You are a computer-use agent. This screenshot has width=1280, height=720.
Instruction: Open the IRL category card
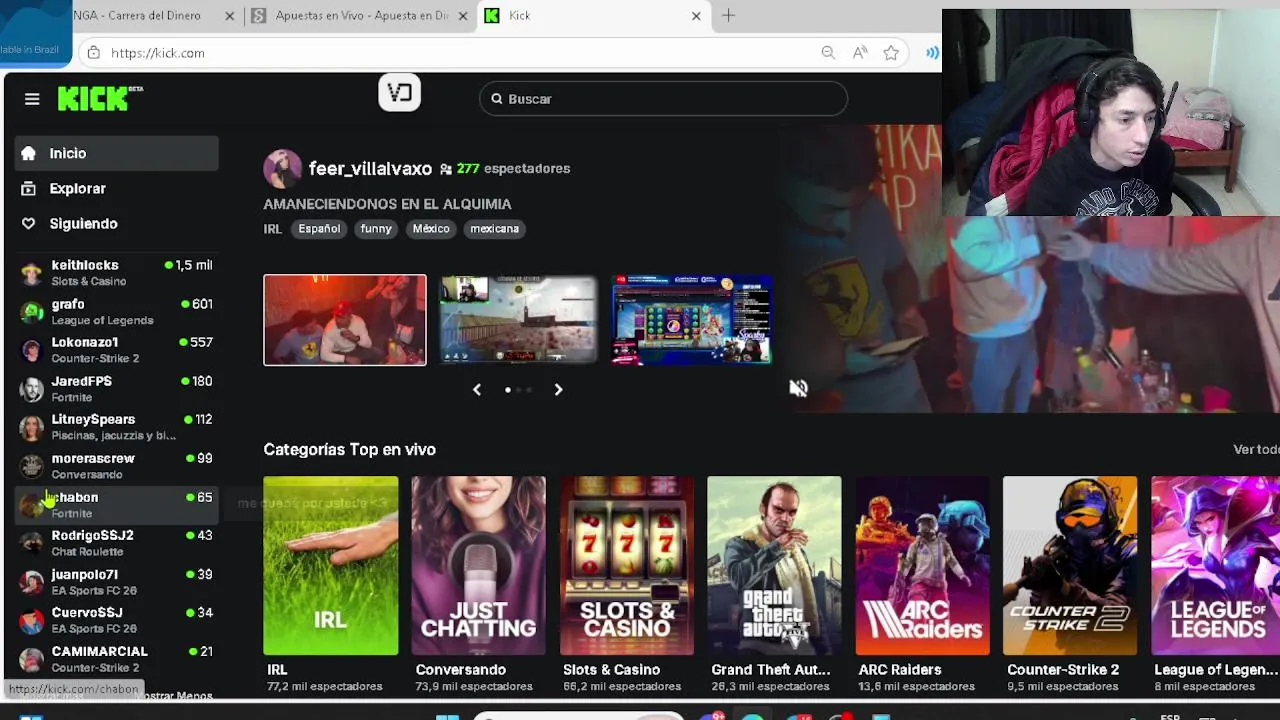click(x=331, y=566)
